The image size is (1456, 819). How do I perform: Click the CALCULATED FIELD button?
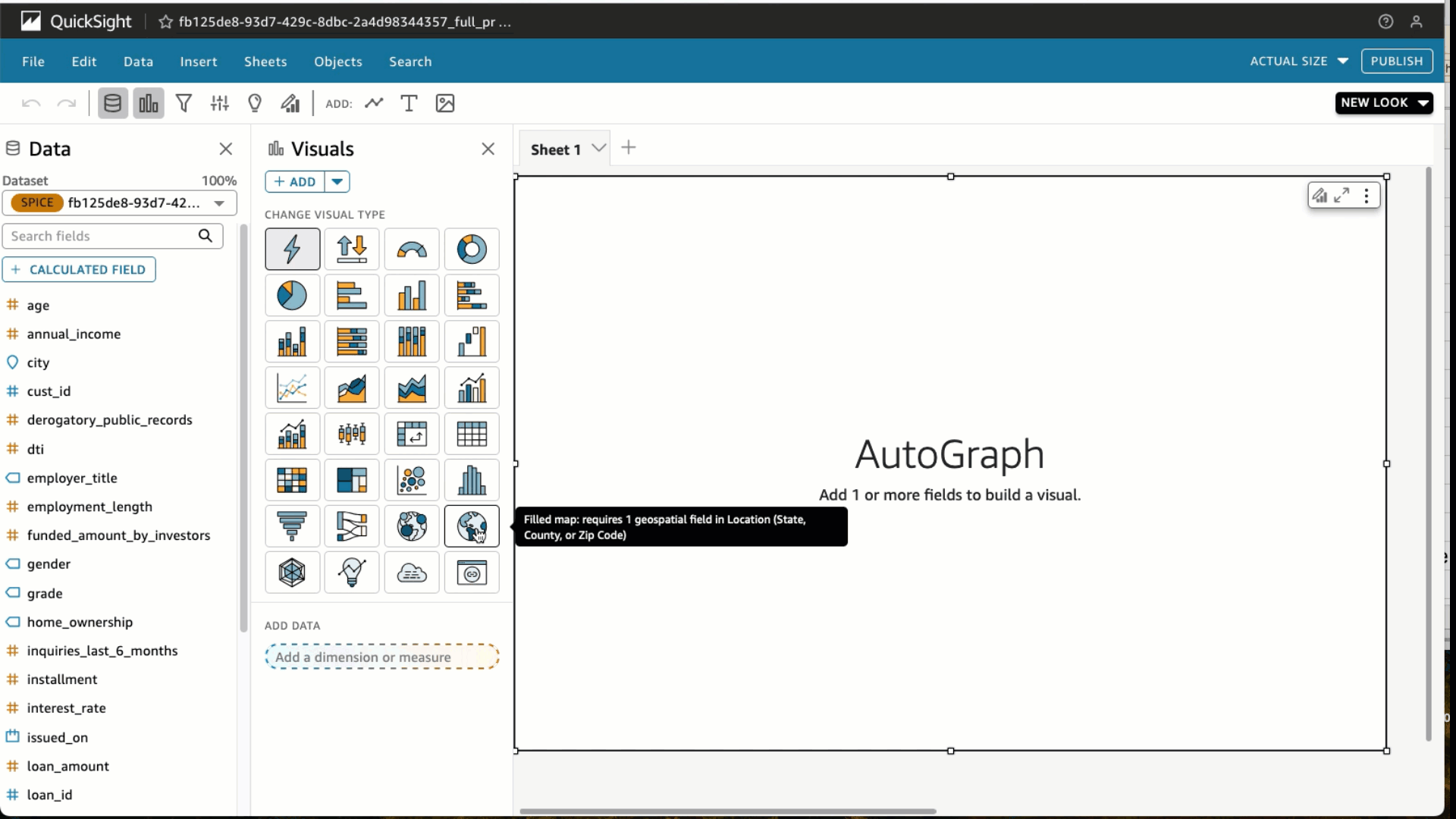(79, 270)
